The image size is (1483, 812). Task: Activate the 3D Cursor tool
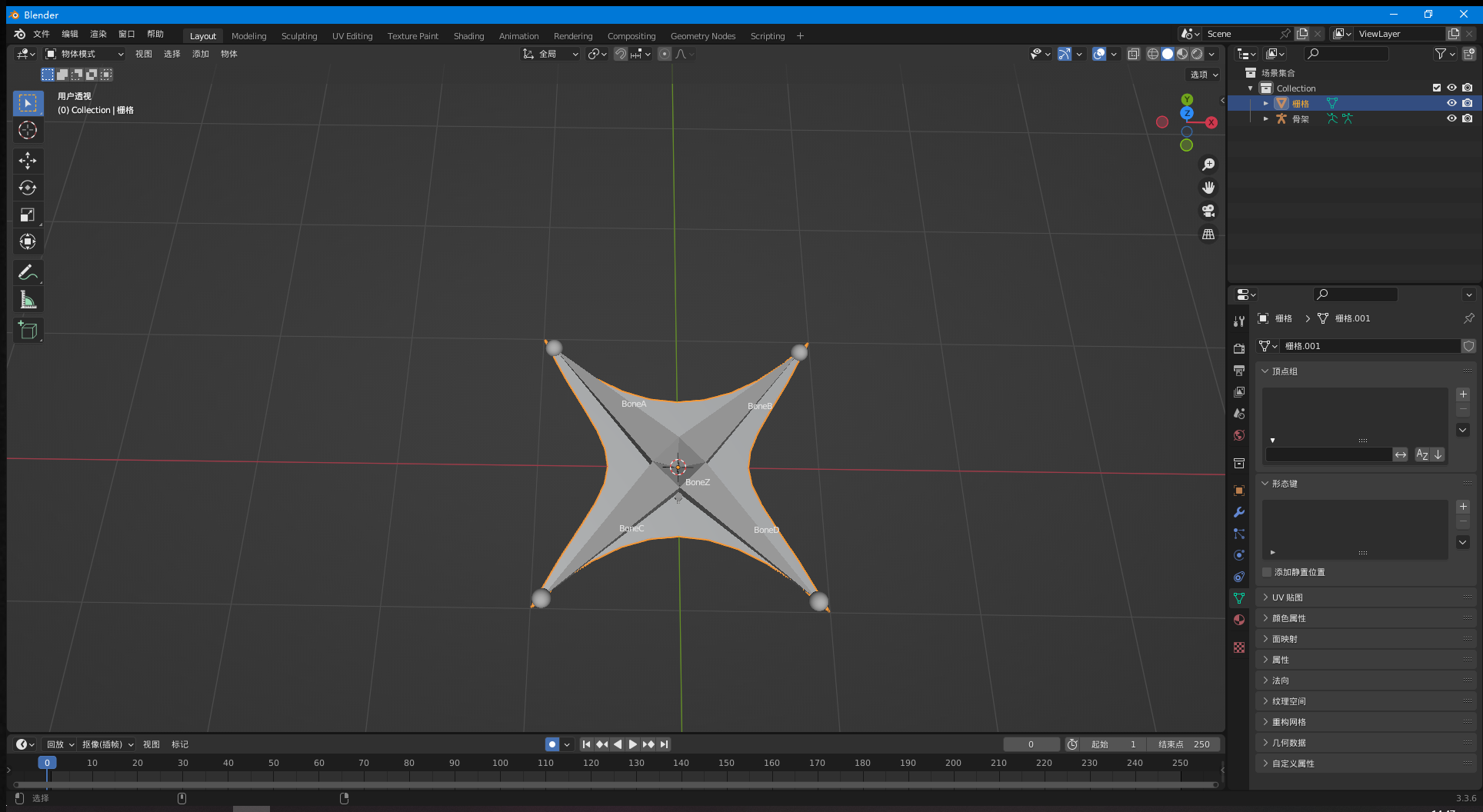coord(28,130)
